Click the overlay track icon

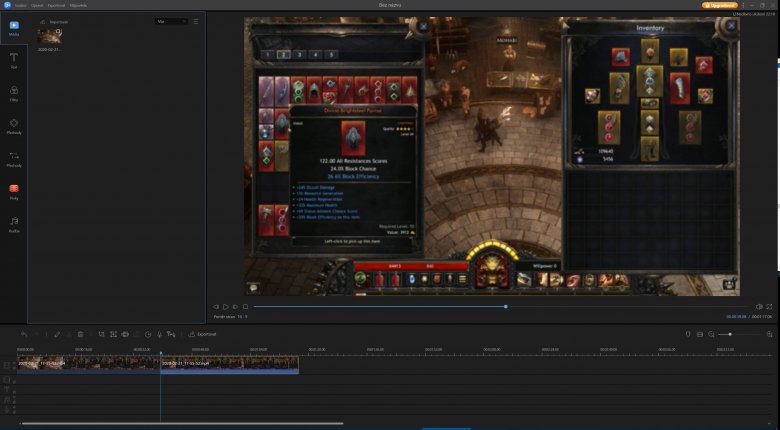click(x=7, y=380)
